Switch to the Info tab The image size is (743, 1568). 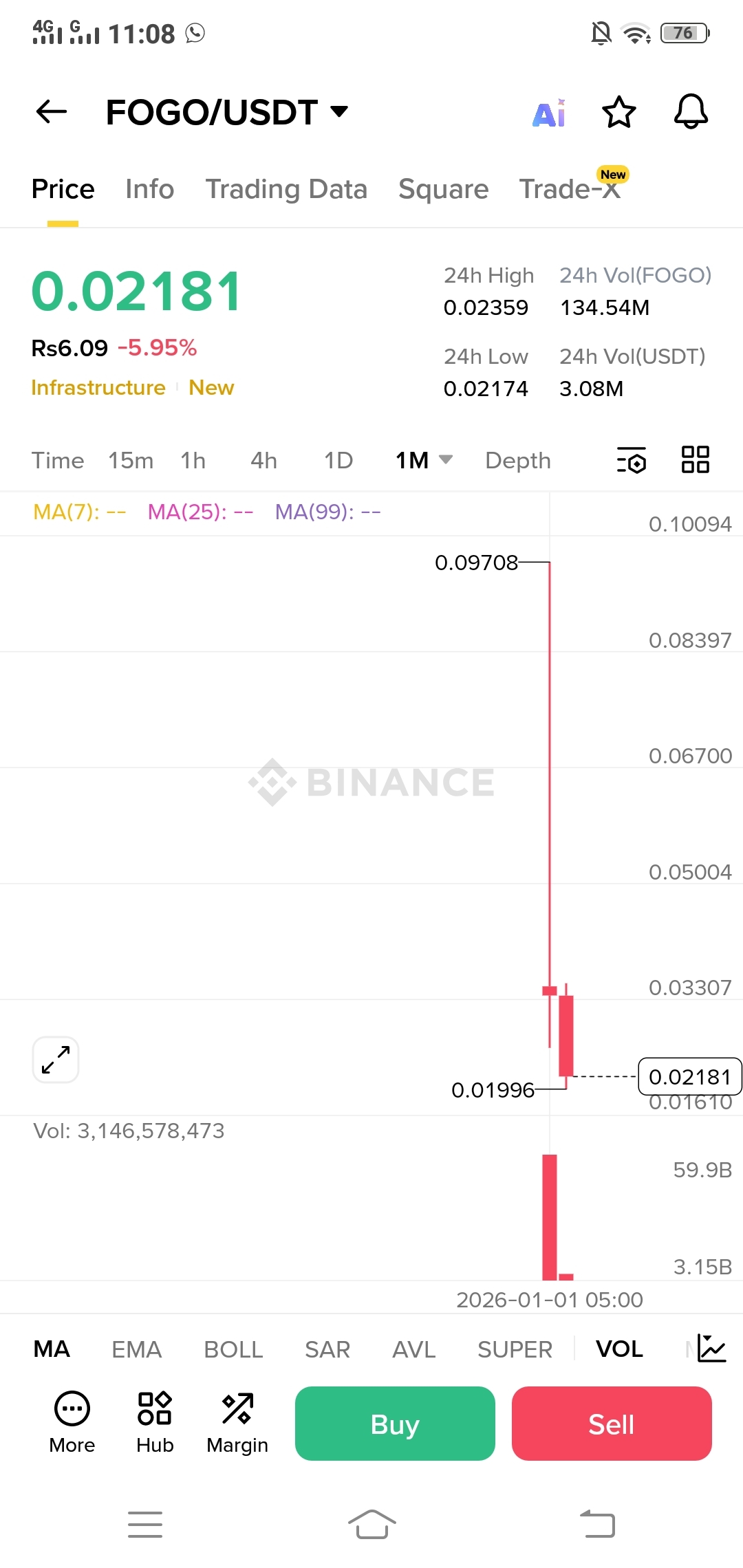click(149, 189)
